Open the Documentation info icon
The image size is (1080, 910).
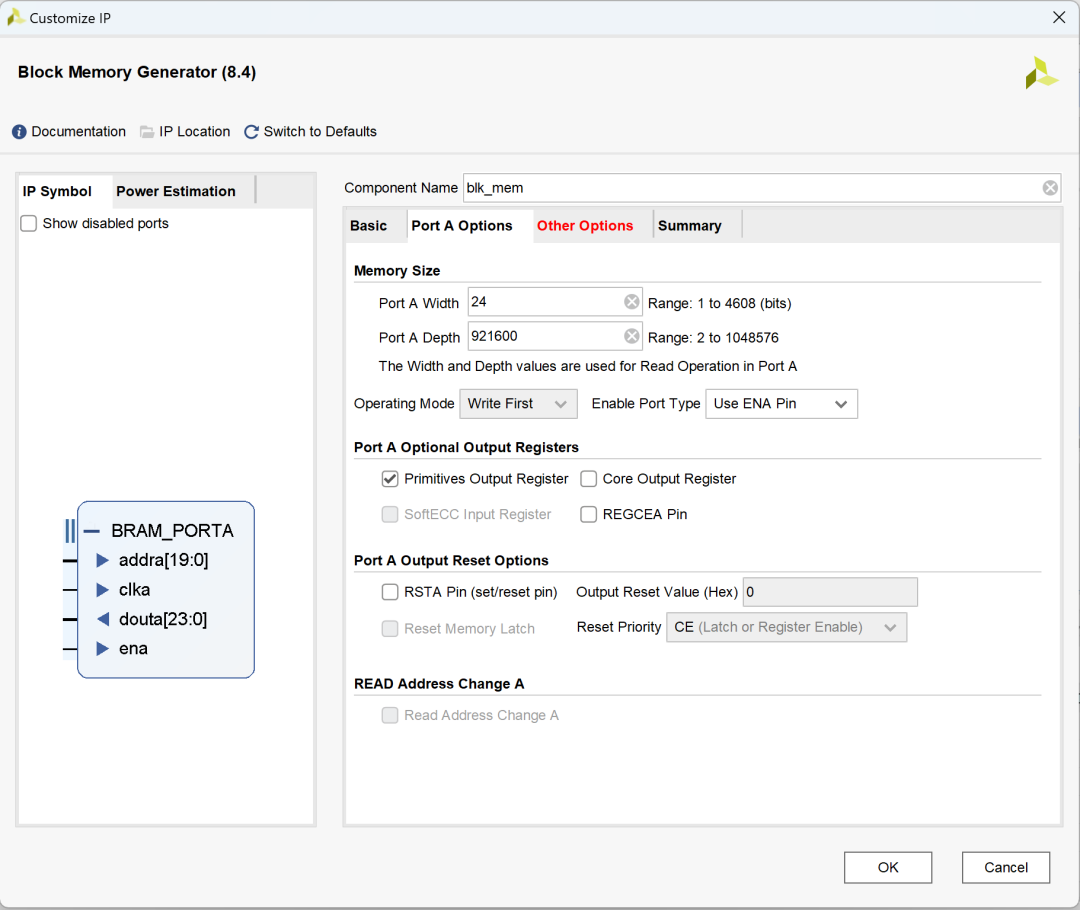click(20, 132)
